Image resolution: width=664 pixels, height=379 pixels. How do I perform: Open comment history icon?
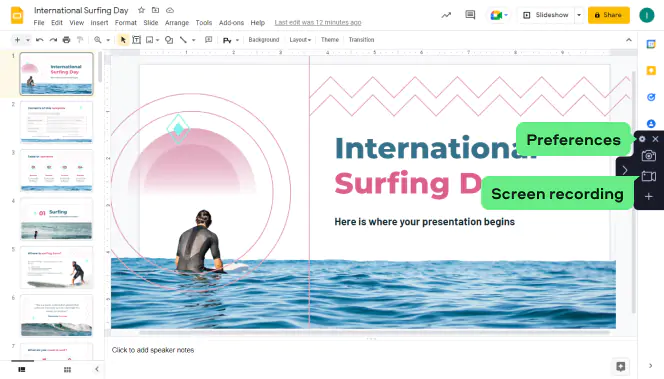point(470,15)
